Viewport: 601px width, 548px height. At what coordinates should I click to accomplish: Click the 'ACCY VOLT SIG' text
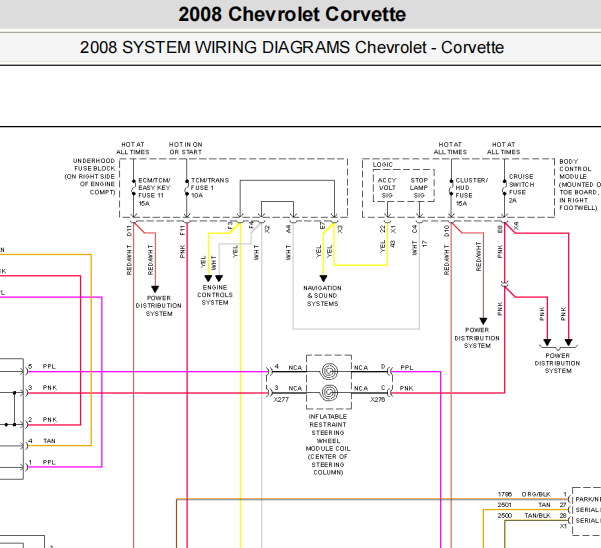(x=387, y=188)
